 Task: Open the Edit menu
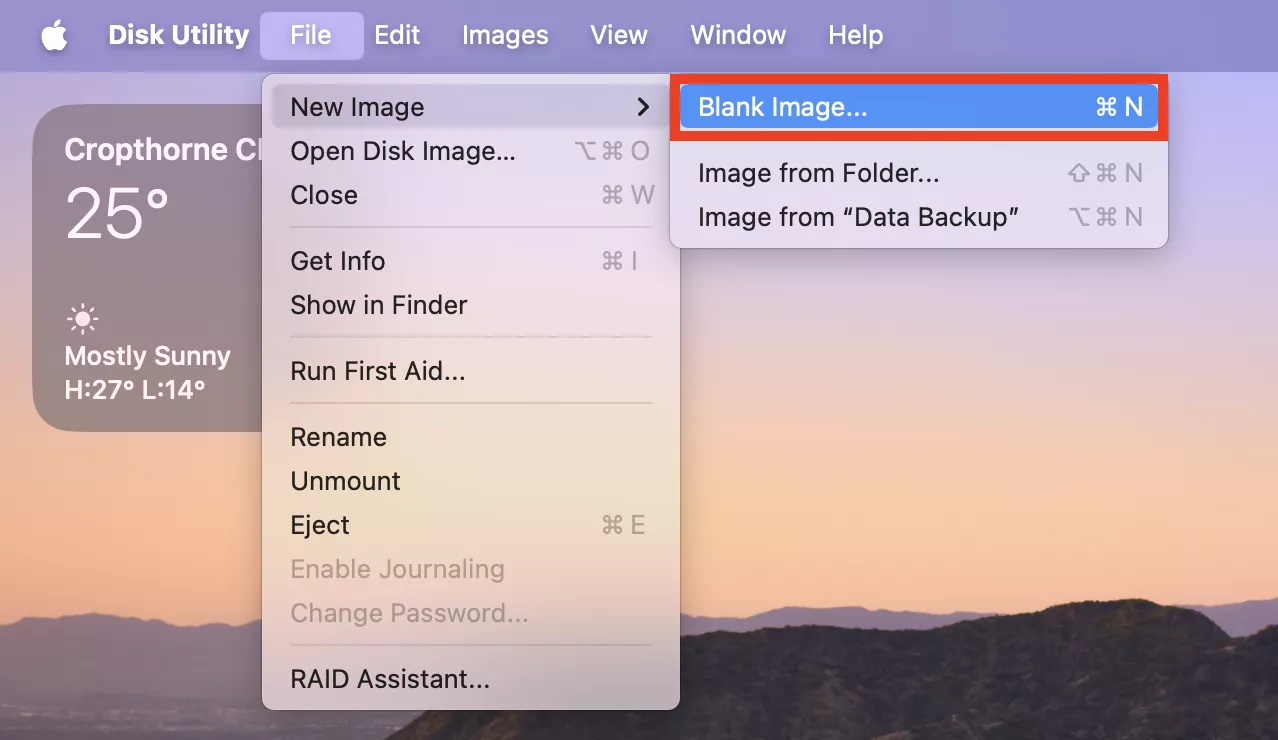397,36
